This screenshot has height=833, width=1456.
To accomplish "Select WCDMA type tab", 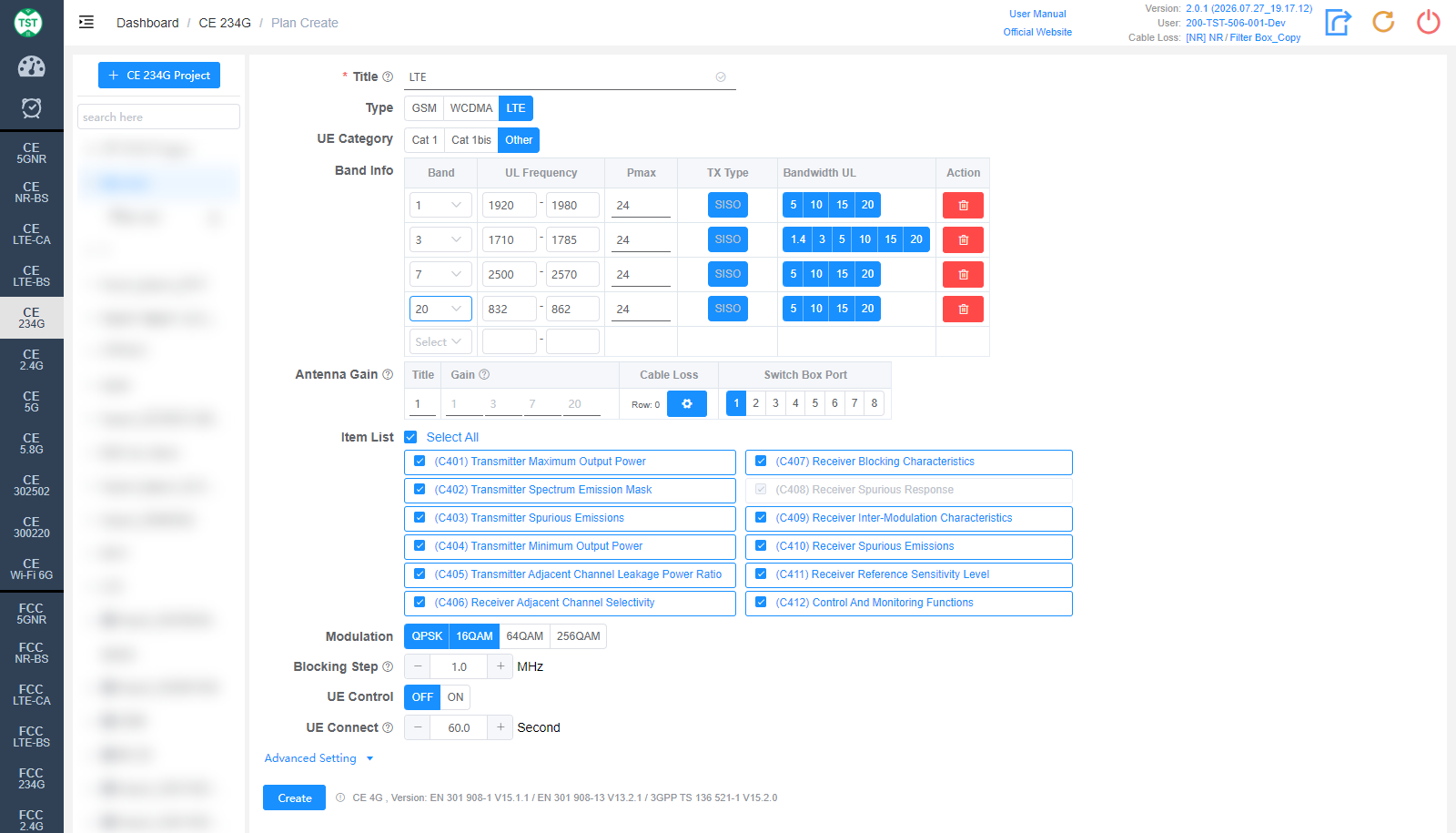I will coord(471,108).
